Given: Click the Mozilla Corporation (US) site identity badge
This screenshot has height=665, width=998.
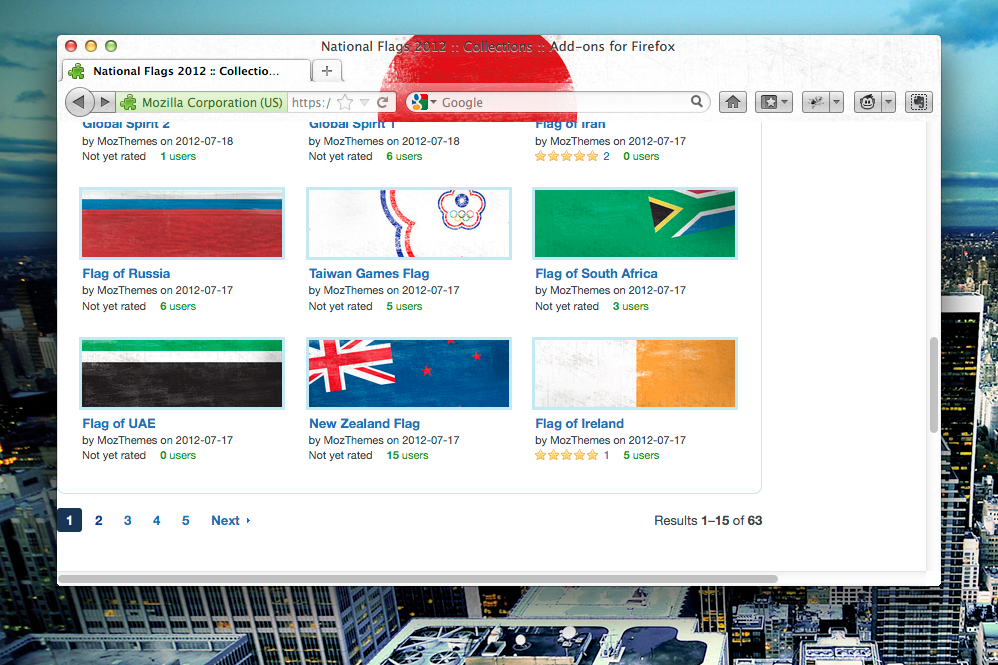Looking at the screenshot, I should [x=202, y=102].
